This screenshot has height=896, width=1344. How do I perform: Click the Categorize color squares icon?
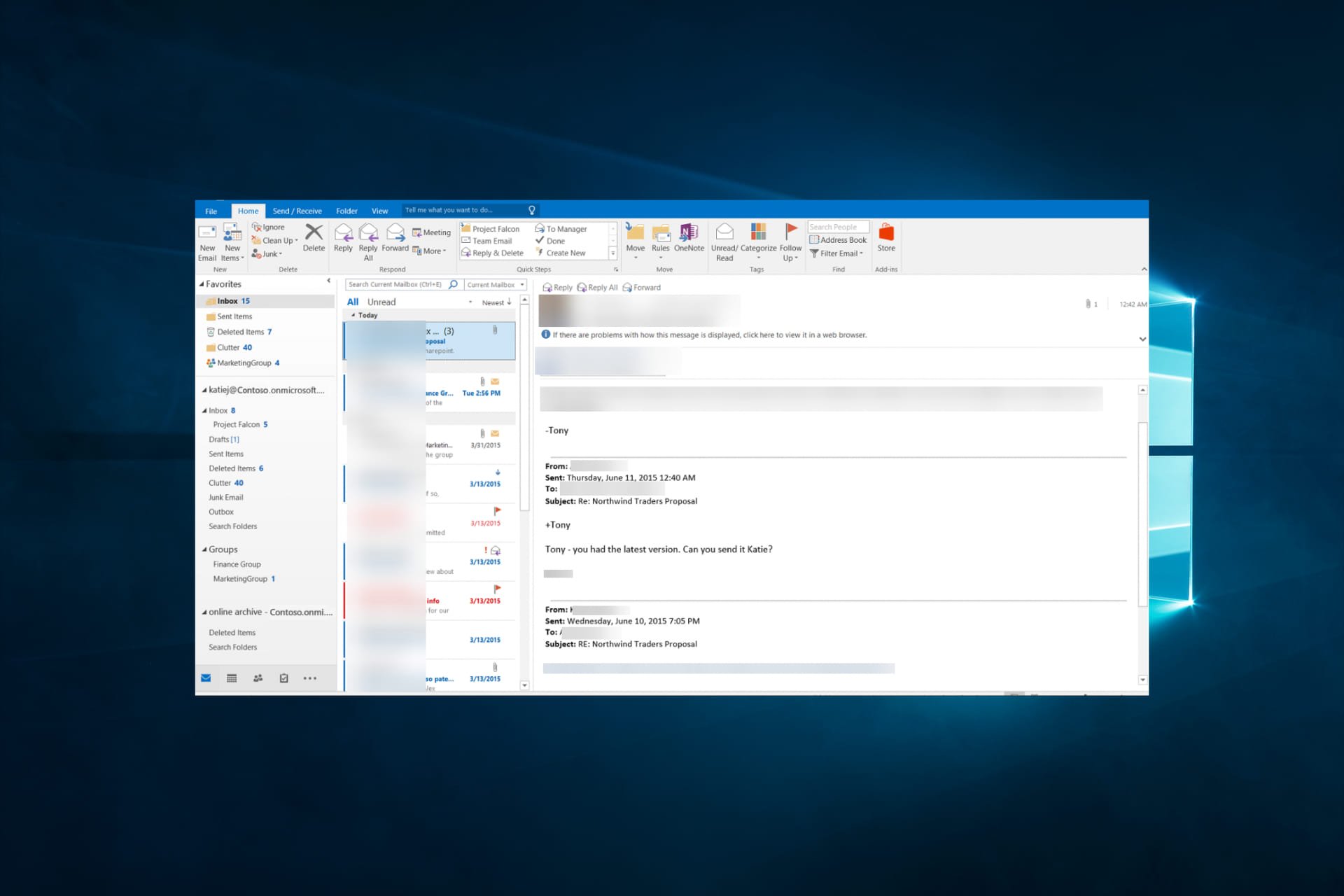tap(758, 232)
